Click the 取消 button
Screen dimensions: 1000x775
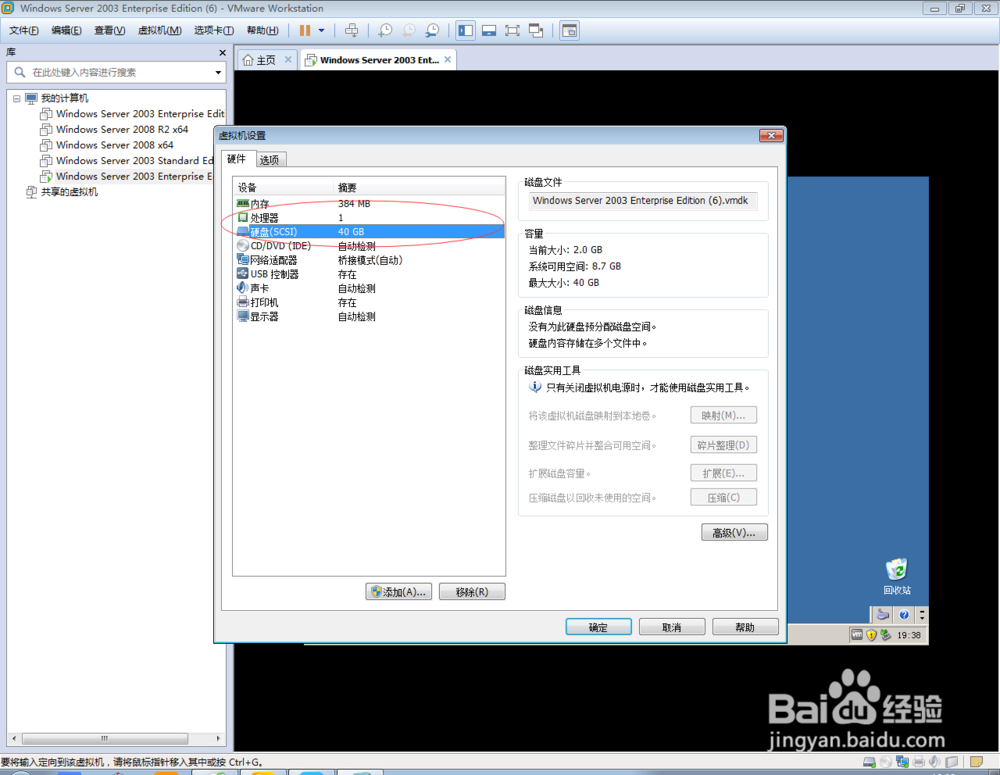point(672,627)
